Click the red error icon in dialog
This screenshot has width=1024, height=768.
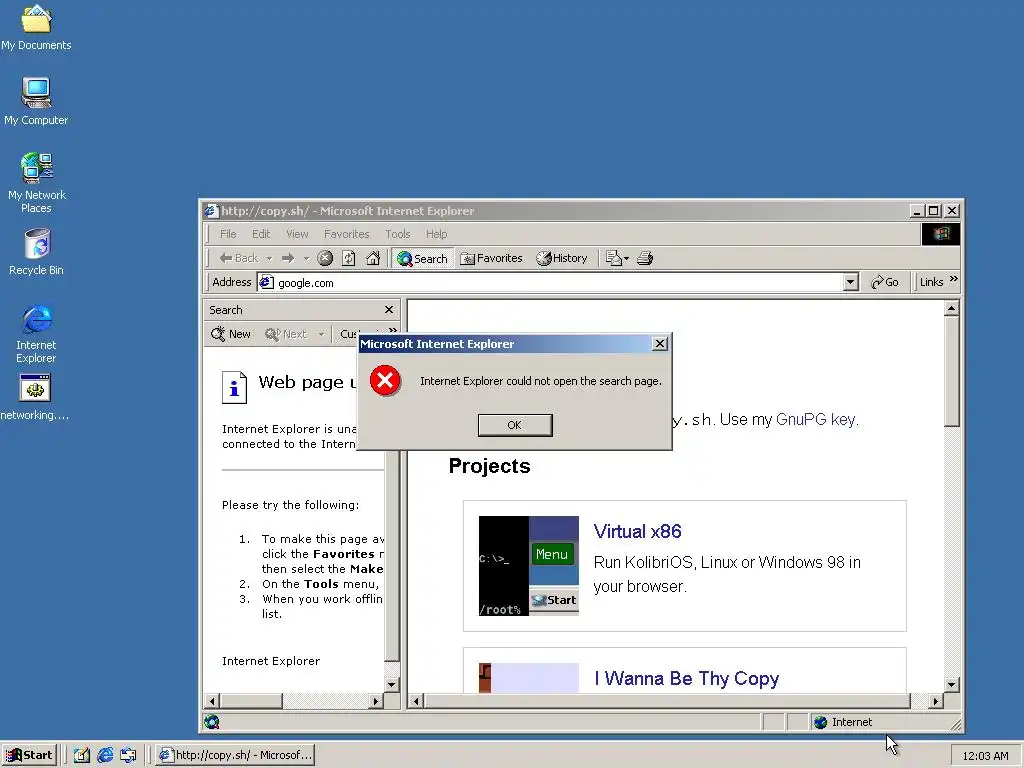[x=385, y=381]
